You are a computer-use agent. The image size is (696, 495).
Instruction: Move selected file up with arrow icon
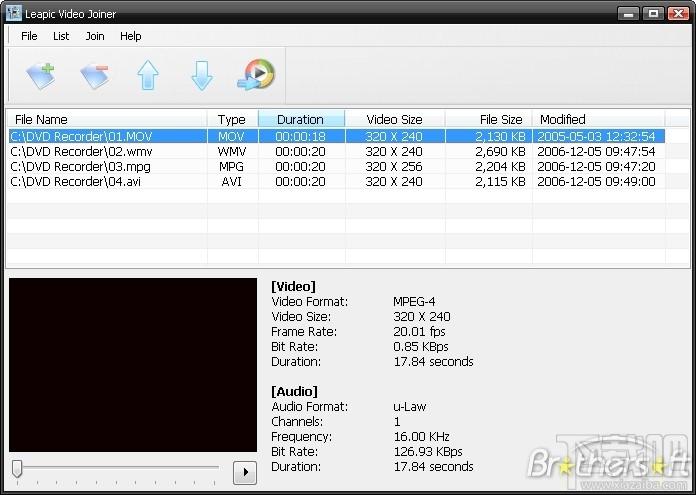148,75
